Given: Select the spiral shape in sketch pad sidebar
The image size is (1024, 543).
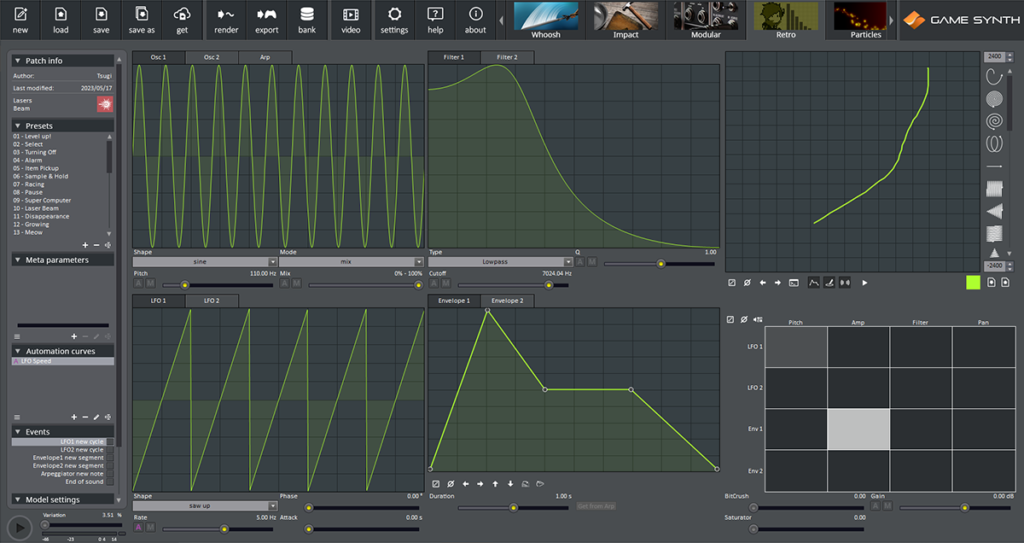Looking at the screenshot, I should 994,121.
